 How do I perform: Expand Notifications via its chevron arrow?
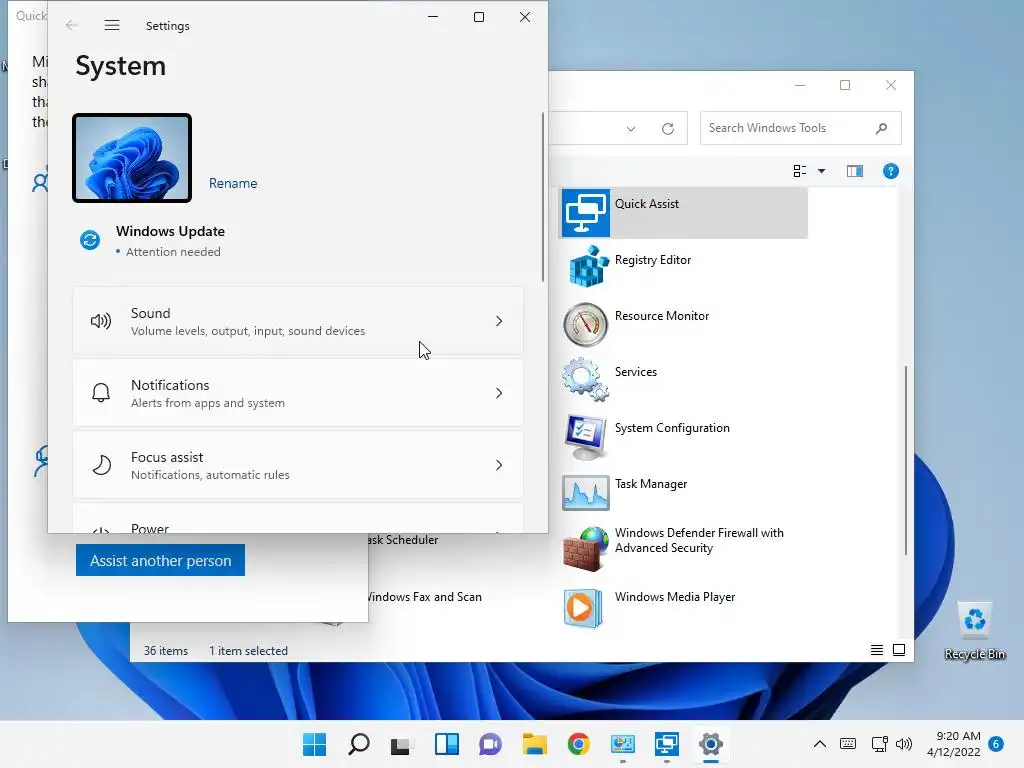click(x=499, y=393)
